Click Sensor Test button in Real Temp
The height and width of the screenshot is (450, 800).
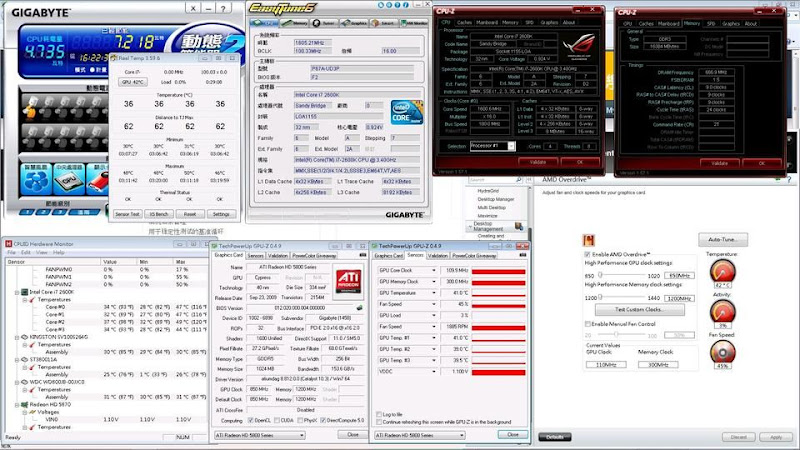[x=128, y=214]
